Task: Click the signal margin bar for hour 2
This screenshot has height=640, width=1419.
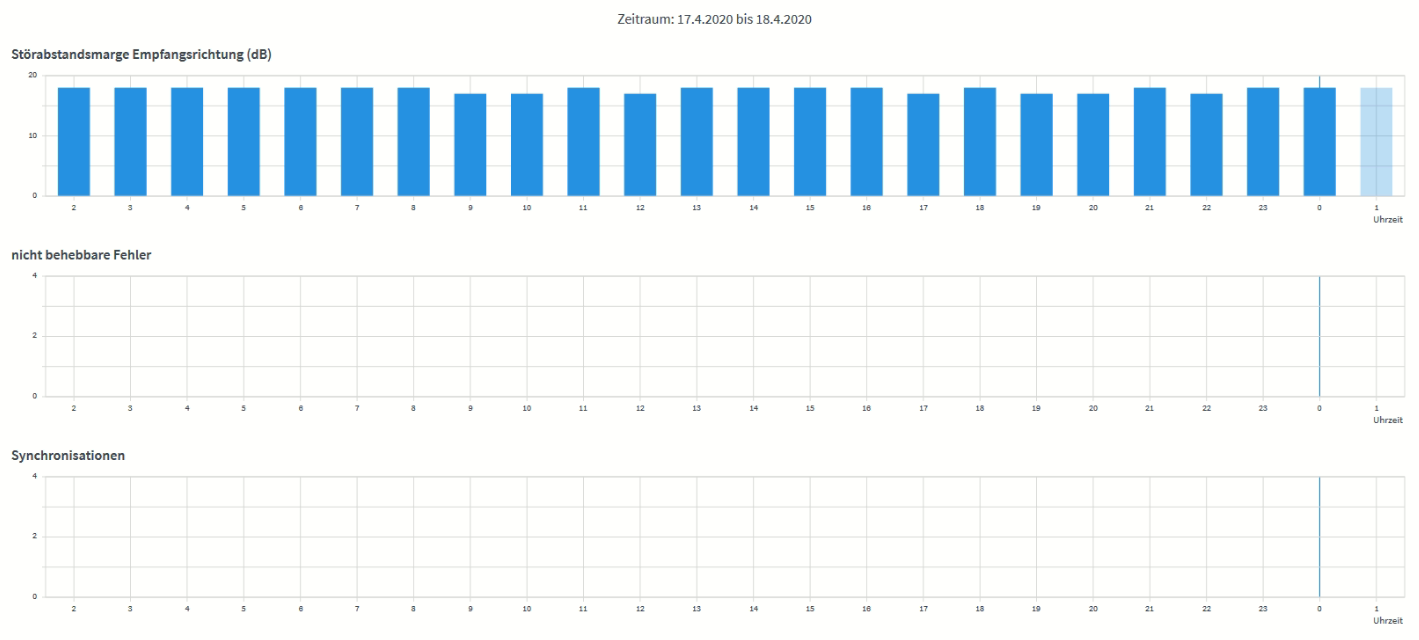Action: point(74,141)
